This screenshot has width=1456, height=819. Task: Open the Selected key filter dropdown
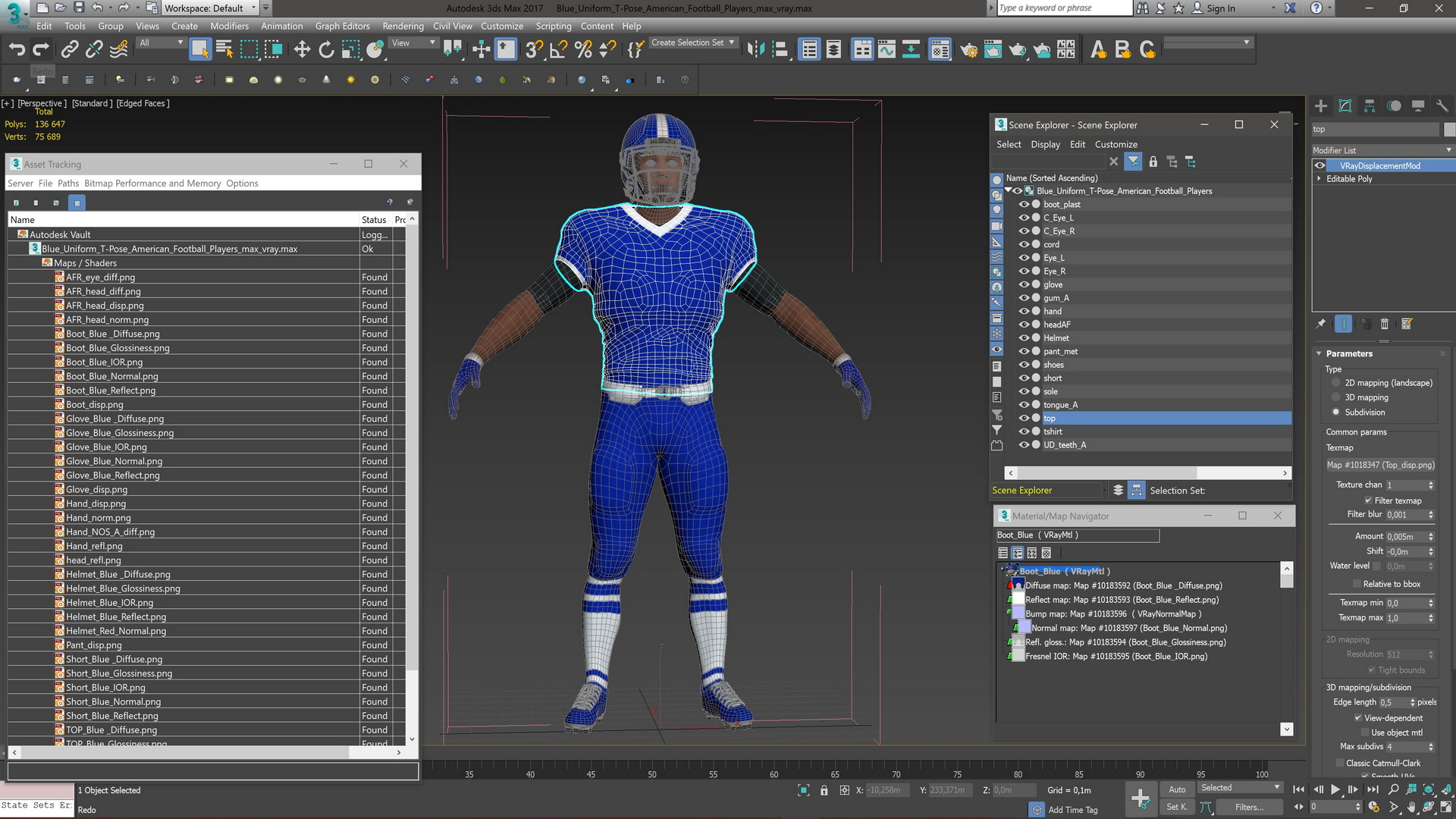[x=1240, y=788]
